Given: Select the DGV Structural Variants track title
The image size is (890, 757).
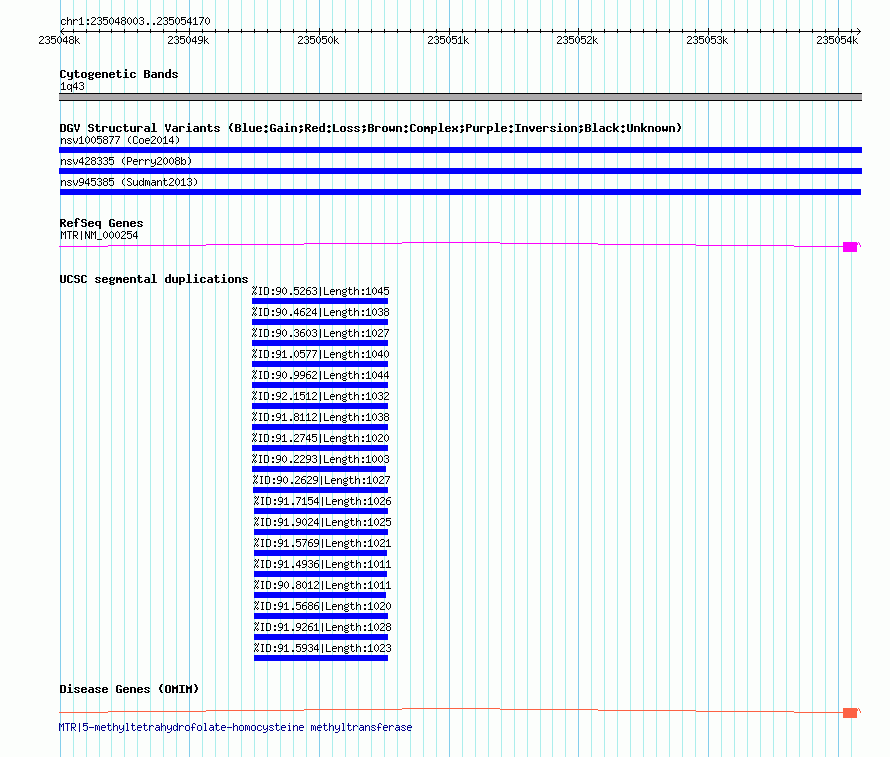Looking at the screenshot, I should [x=371, y=128].
